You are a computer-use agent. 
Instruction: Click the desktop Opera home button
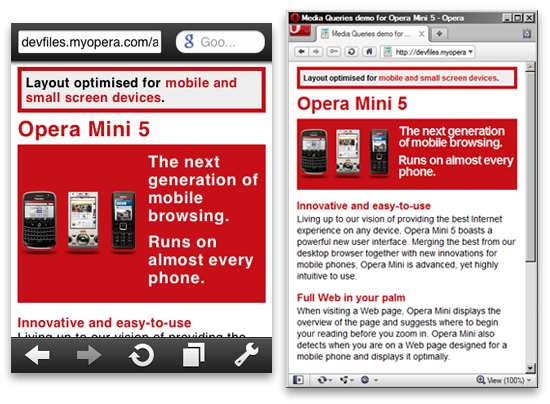tap(369, 52)
